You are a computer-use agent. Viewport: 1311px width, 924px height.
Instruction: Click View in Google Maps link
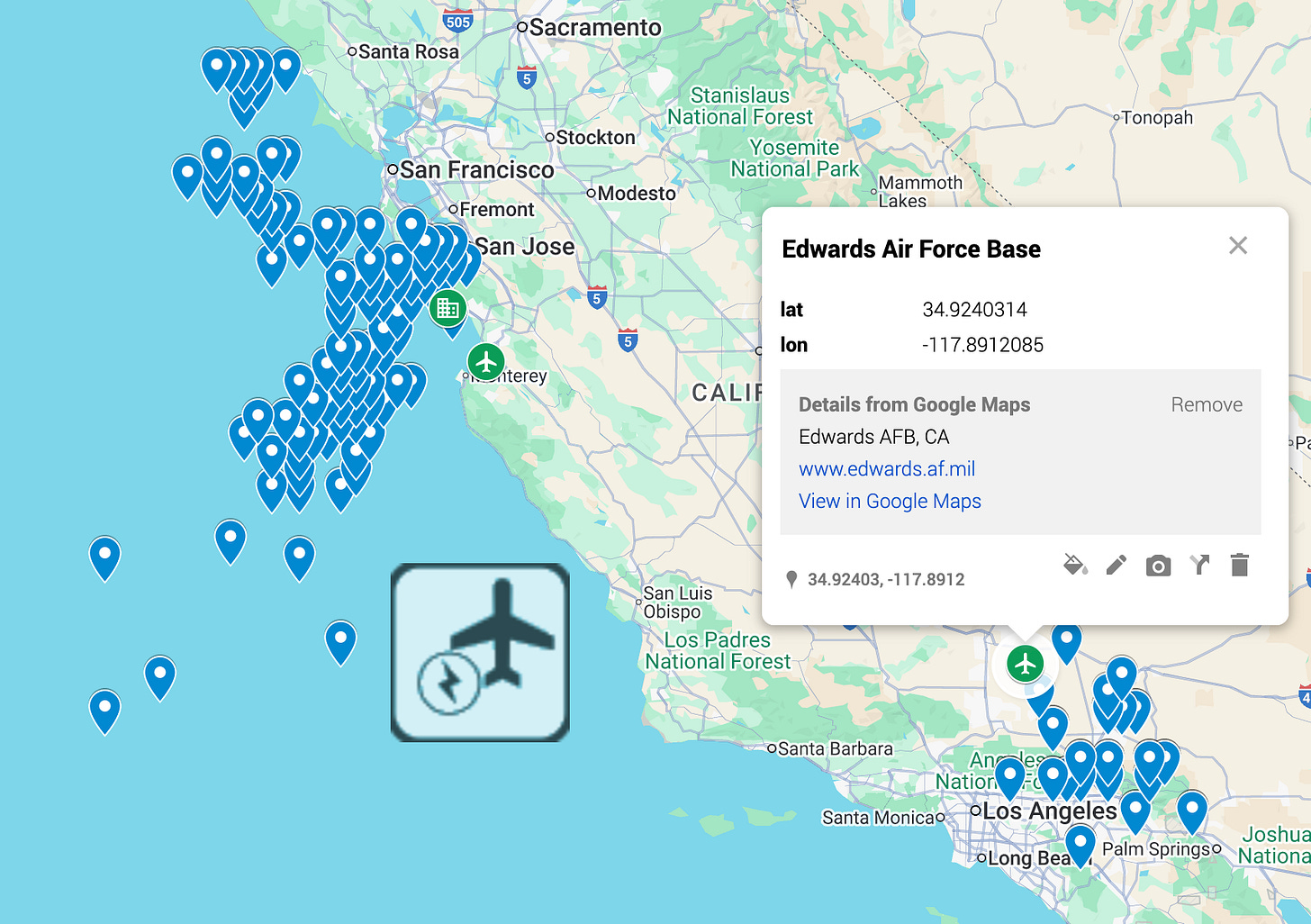point(890,502)
